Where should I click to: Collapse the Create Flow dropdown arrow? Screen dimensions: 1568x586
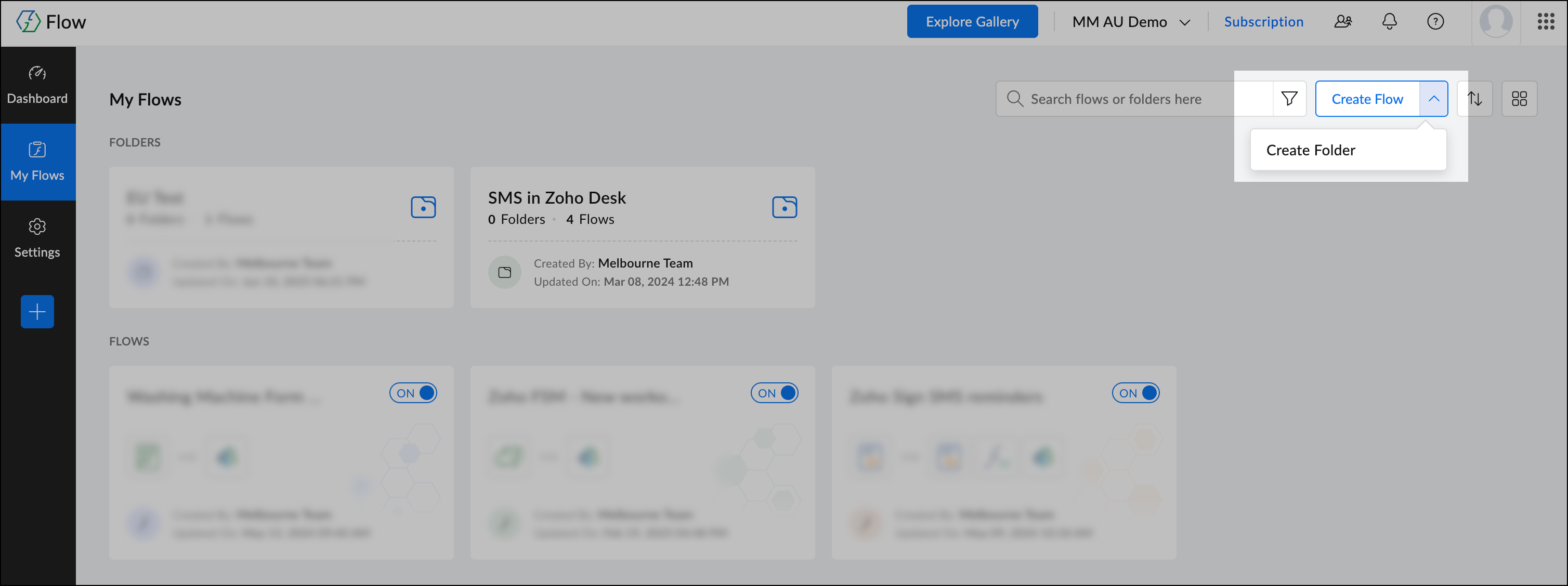tap(1433, 99)
